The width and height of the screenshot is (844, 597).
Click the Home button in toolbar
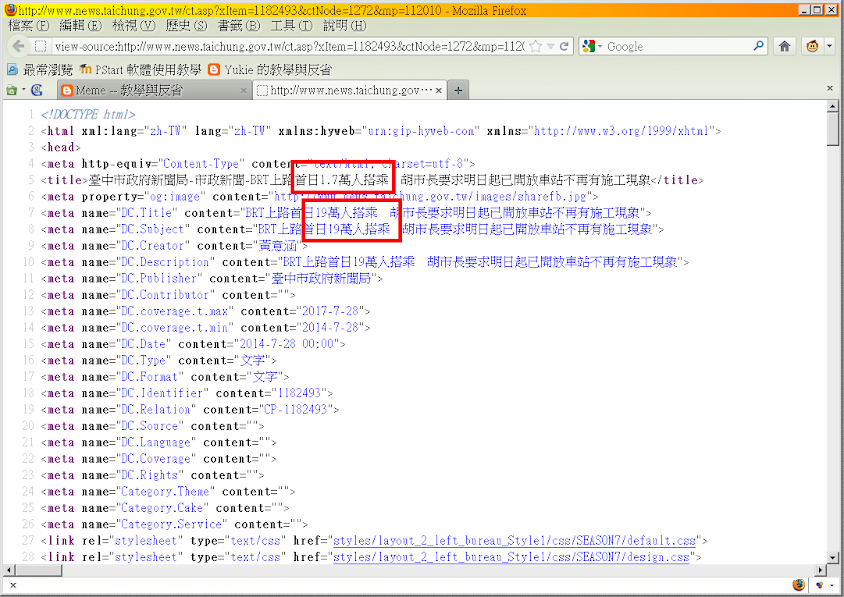click(x=785, y=47)
